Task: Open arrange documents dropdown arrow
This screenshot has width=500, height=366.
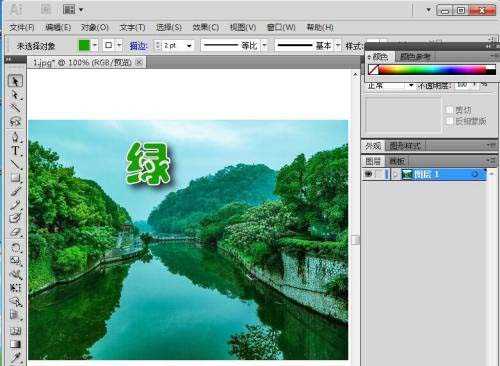Action: pos(81,10)
